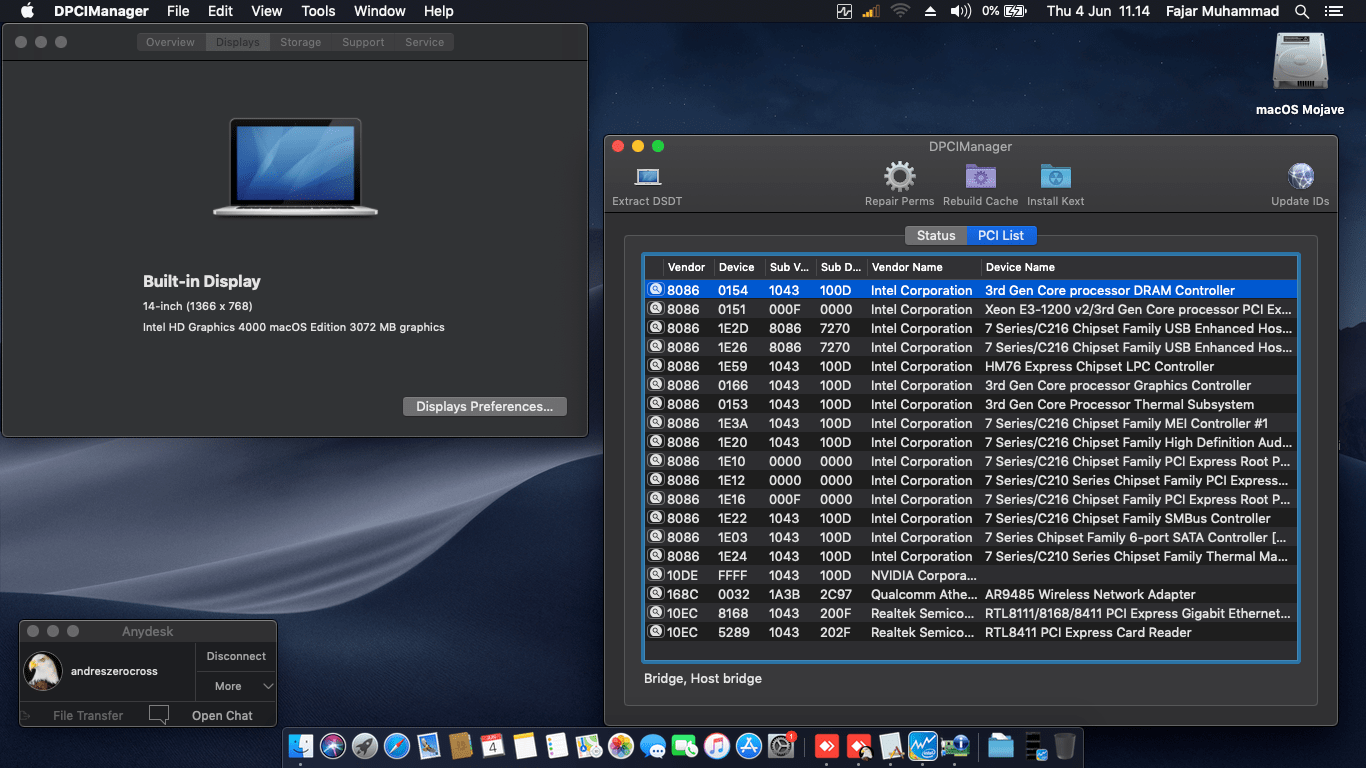Select the AR9485 Wireless Network Adapter row
Viewport: 1366px width, 768px height.
(x=970, y=594)
